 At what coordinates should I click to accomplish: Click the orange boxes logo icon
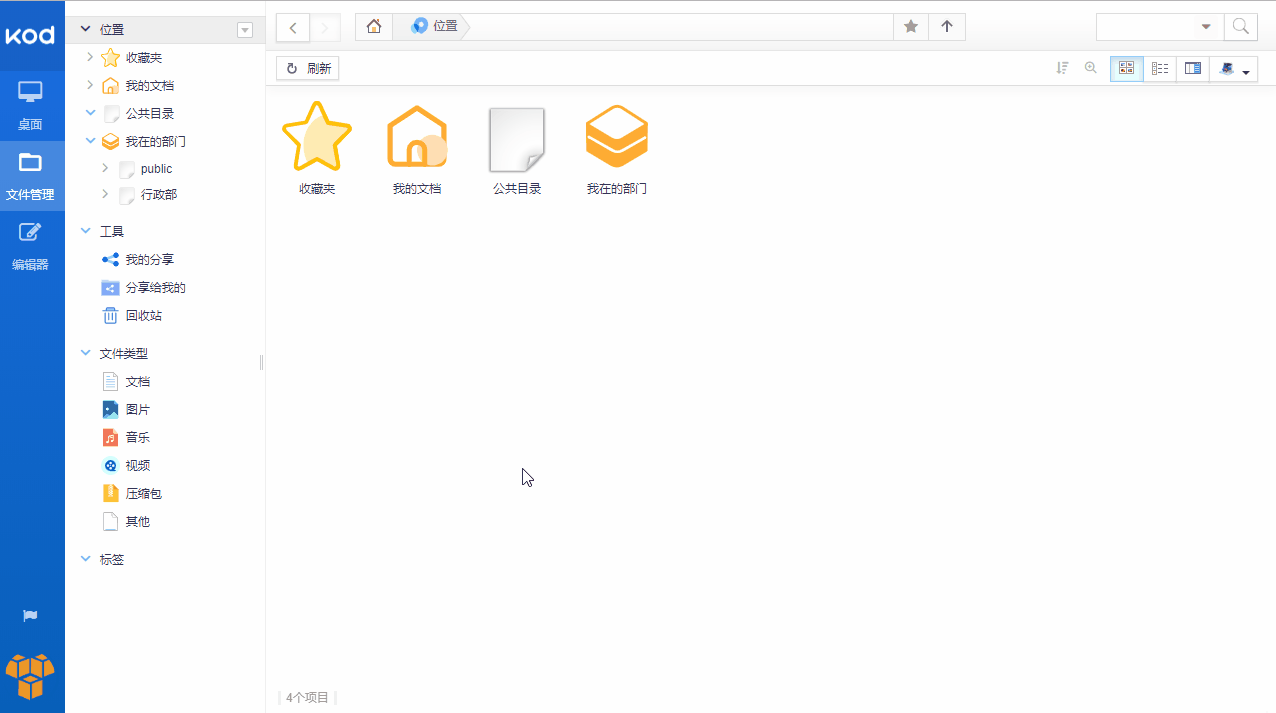pyautogui.click(x=30, y=676)
